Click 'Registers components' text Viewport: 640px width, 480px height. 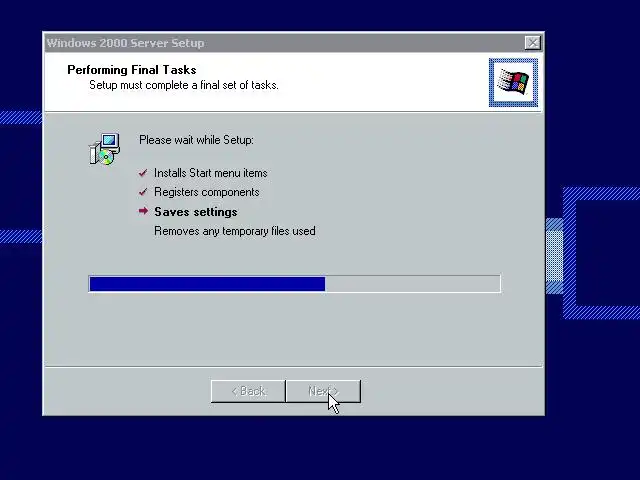click(x=207, y=192)
